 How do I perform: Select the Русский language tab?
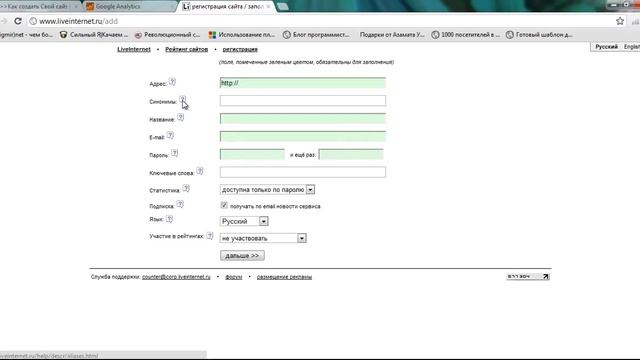(x=606, y=47)
